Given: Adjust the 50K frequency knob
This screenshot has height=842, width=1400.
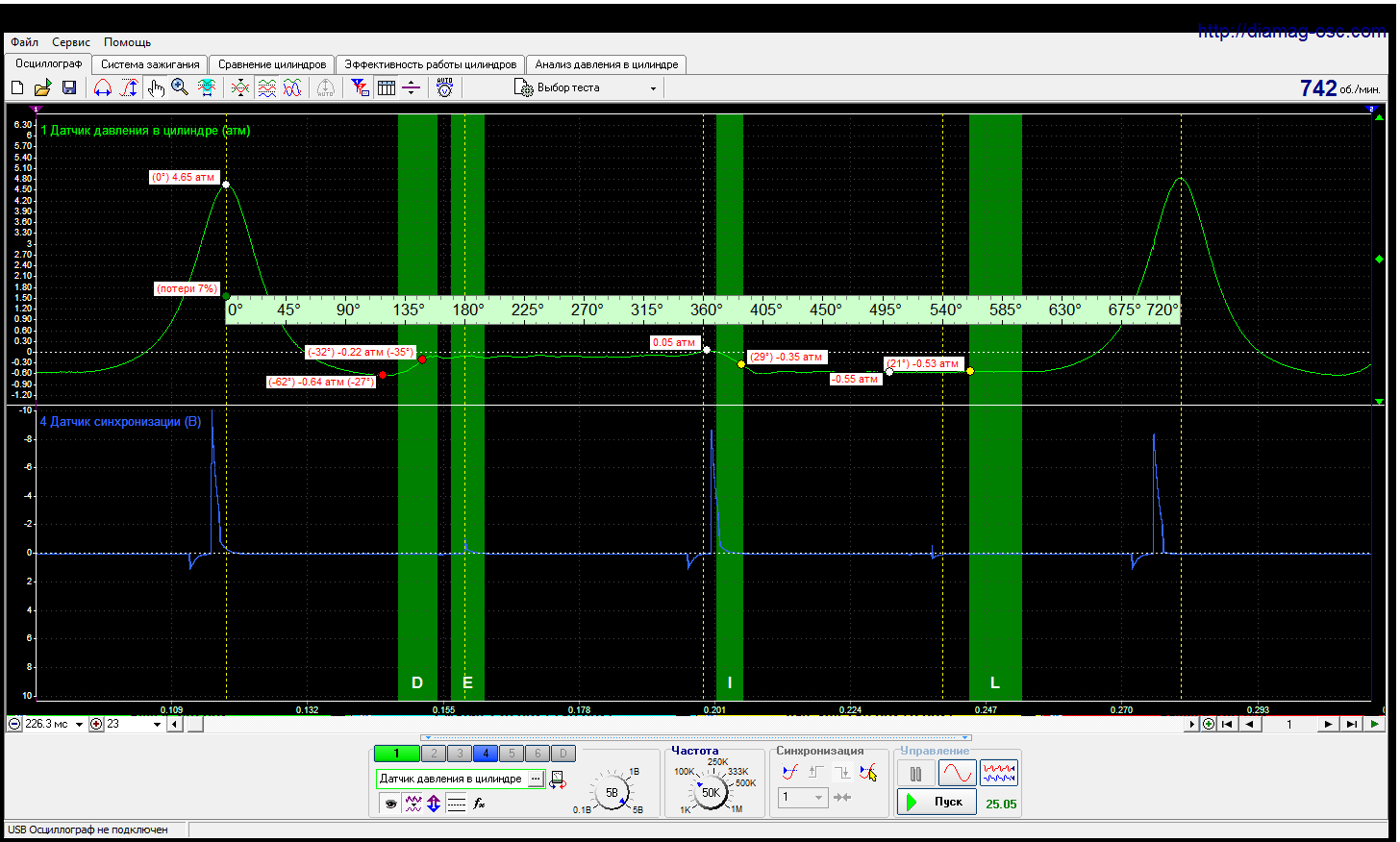Looking at the screenshot, I should pyautogui.click(x=711, y=792).
